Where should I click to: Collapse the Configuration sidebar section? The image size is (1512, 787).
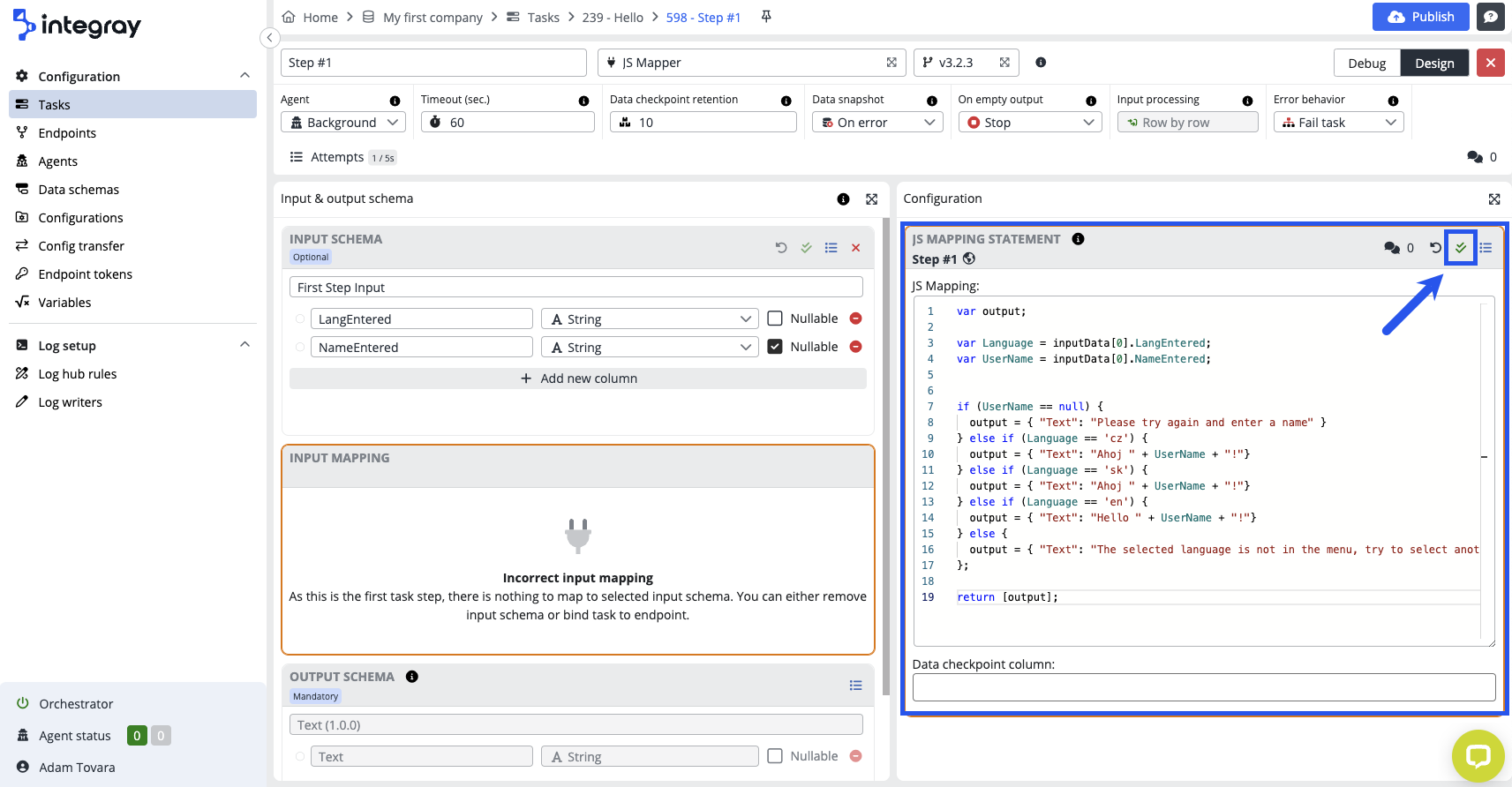click(x=244, y=76)
